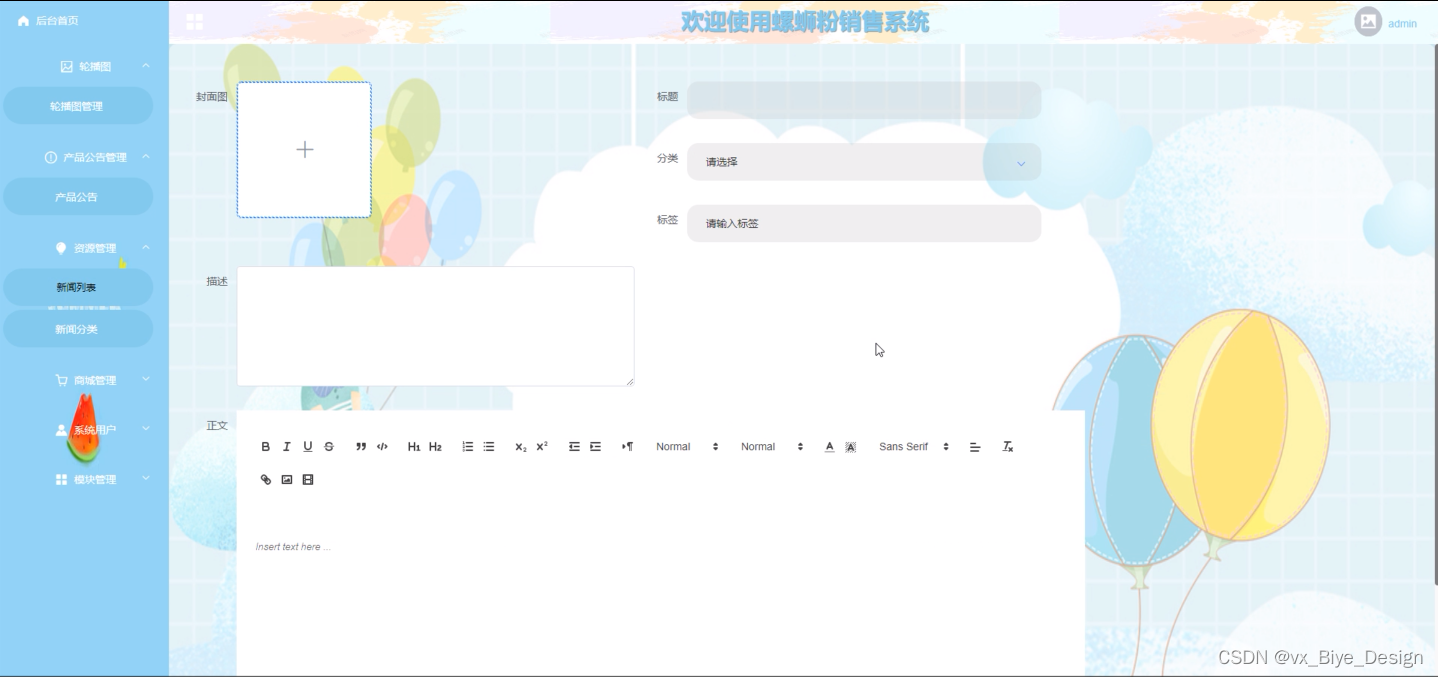This screenshot has height=677, width=1438.
Task: Insert an image into the editor
Action: tap(286, 480)
